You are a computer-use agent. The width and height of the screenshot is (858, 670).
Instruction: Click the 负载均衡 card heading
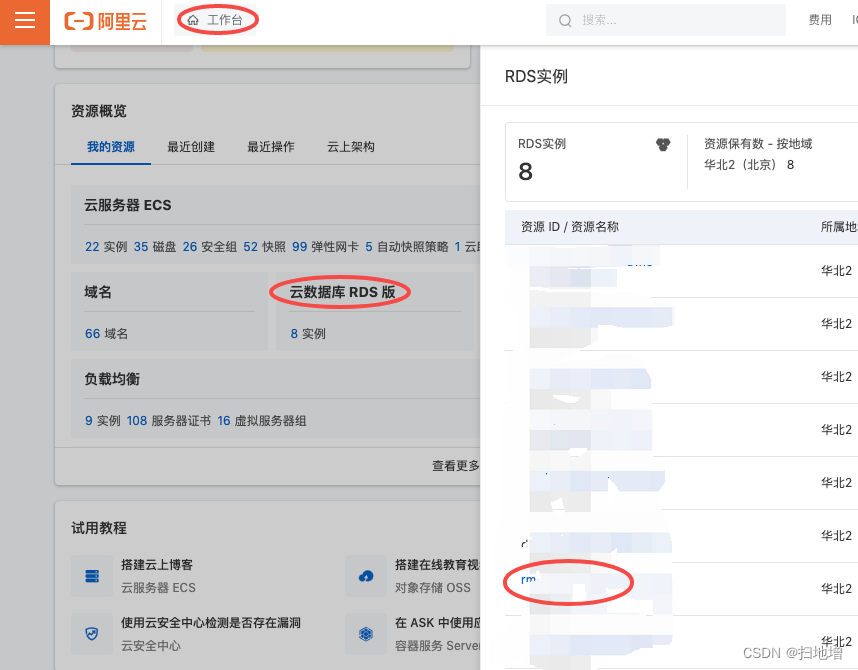112,379
